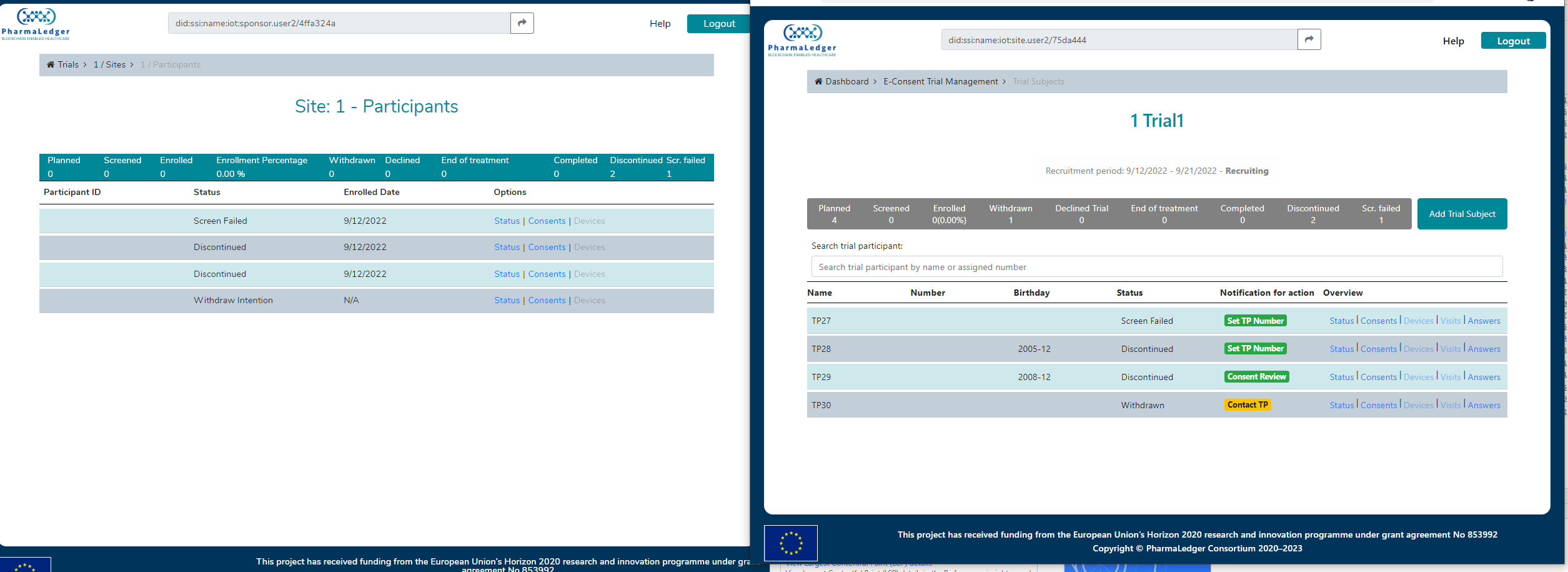Click the EU flag in the bottom-left corner
The image size is (1568, 572).
(x=25, y=566)
